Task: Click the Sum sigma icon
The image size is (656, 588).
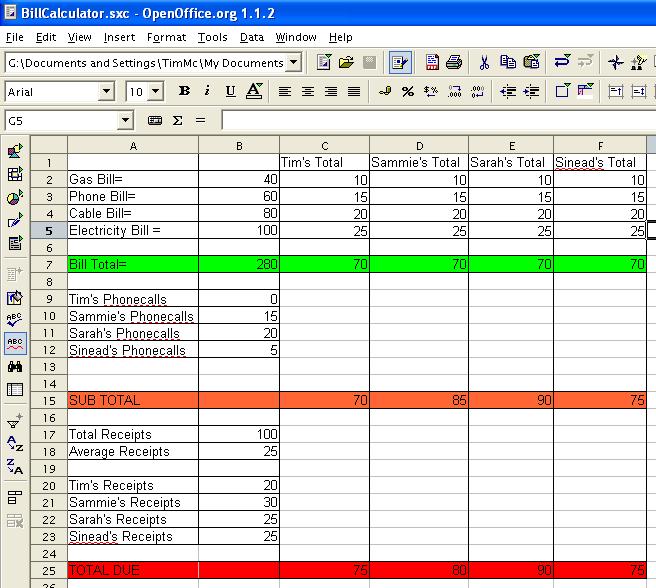Action: pyautogui.click(x=178, y=120)
